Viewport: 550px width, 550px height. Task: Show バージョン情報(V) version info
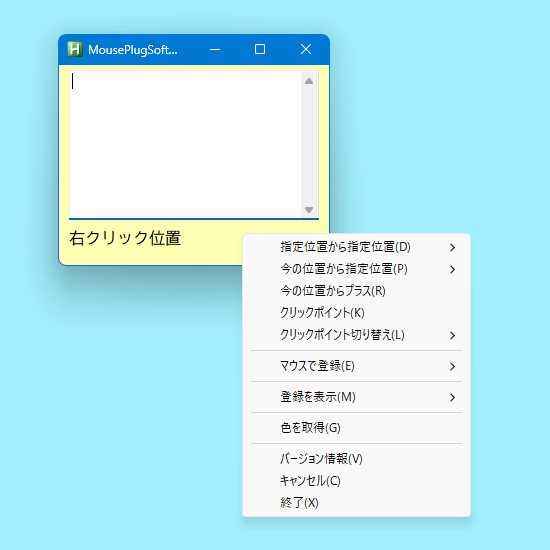(356, 458)
